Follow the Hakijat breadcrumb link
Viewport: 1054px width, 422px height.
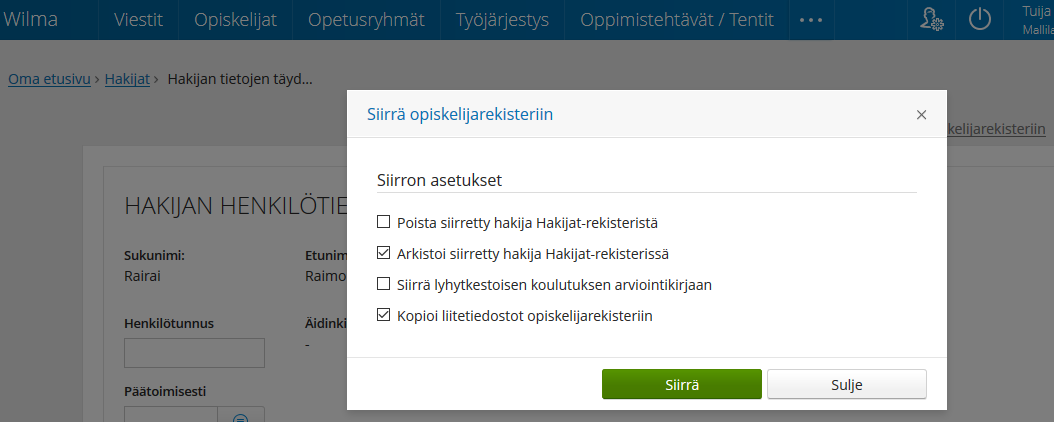127,79
